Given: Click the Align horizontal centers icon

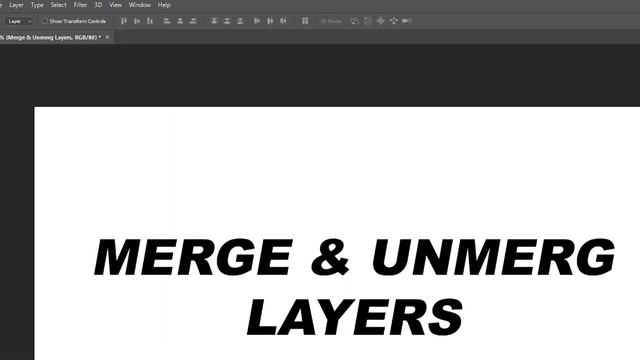Looking at the screenshot, I should pyautogui.click(x=180, y=21).
